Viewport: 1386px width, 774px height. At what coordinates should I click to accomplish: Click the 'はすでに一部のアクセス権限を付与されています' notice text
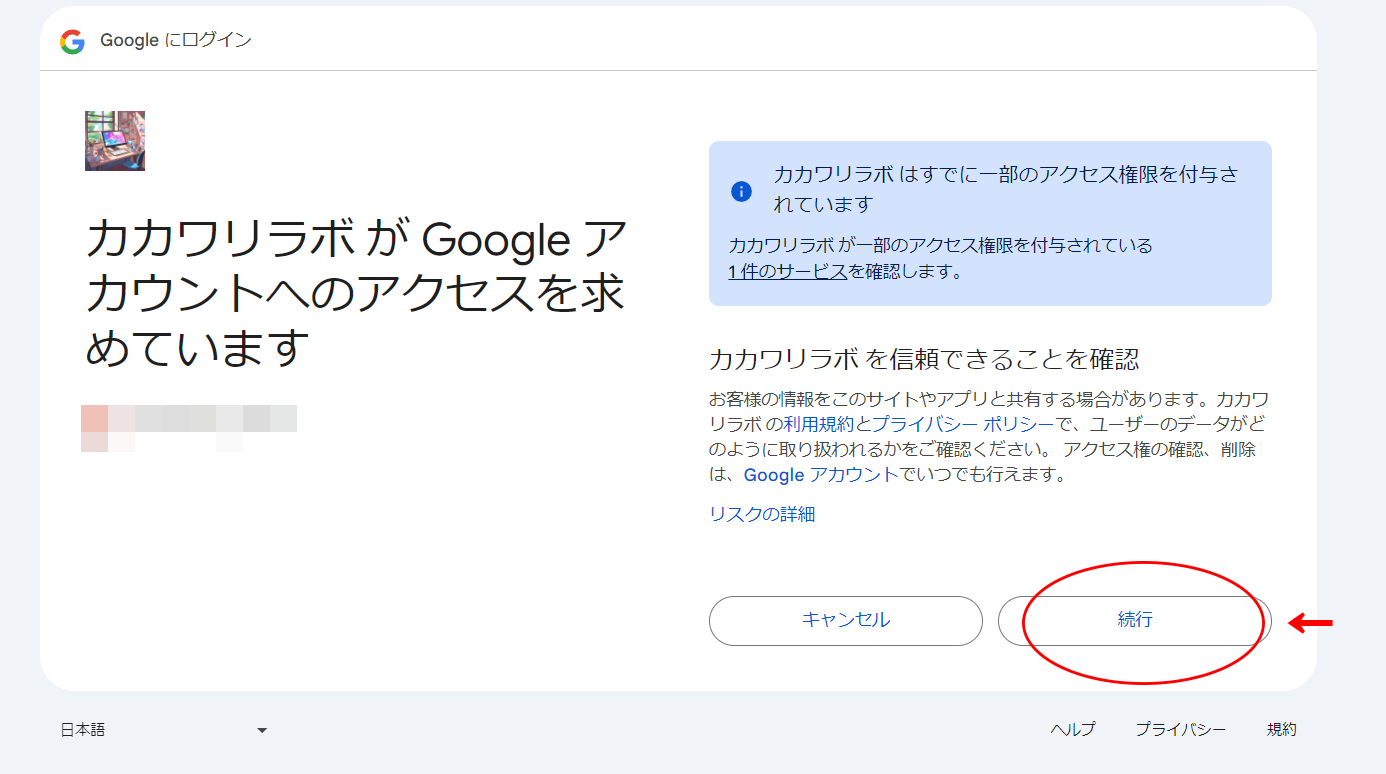click(x=1006, y=189)
